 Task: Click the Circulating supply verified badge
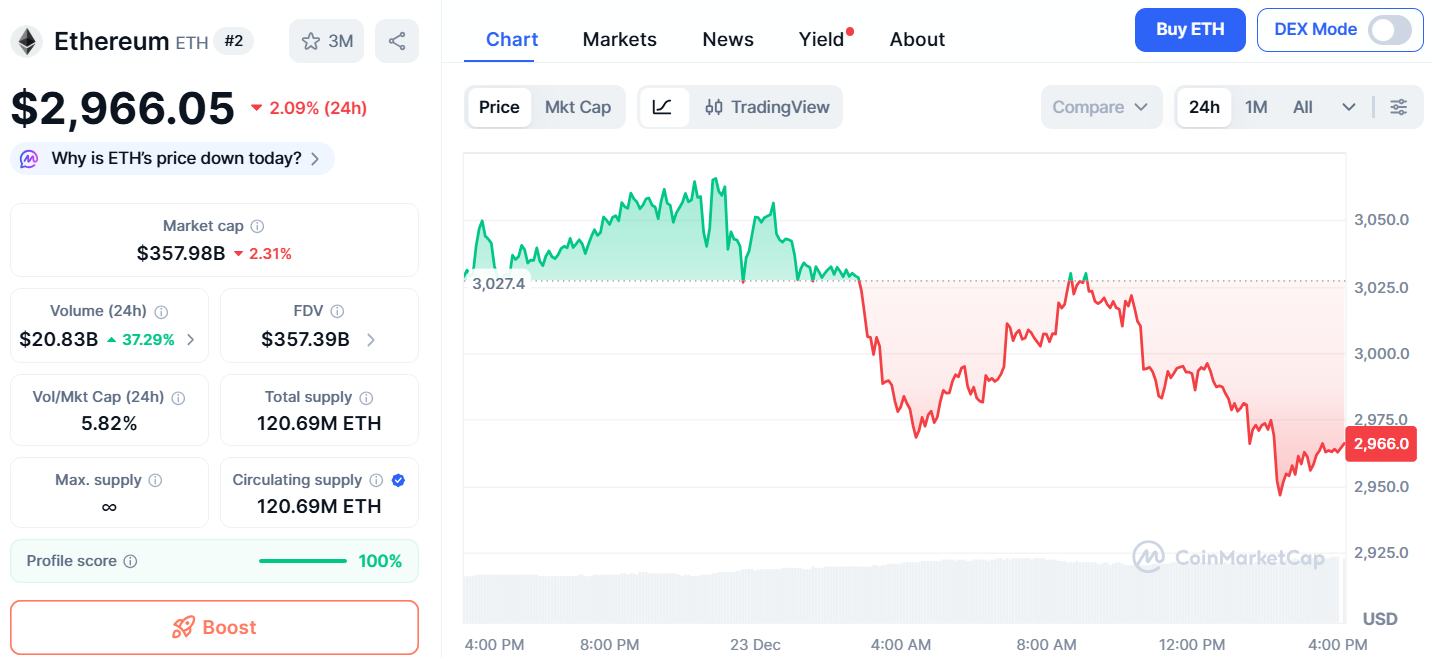tap(398, 480)
